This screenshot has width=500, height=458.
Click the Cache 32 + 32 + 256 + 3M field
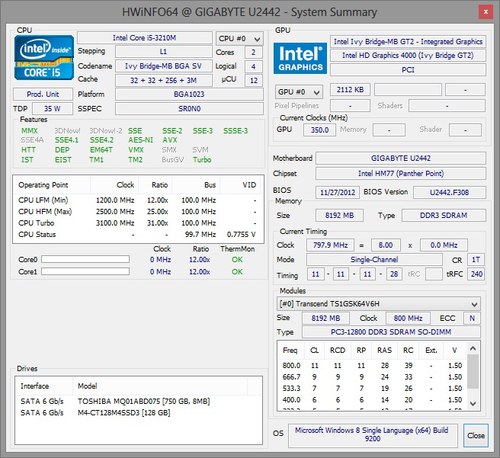point(163,80)
